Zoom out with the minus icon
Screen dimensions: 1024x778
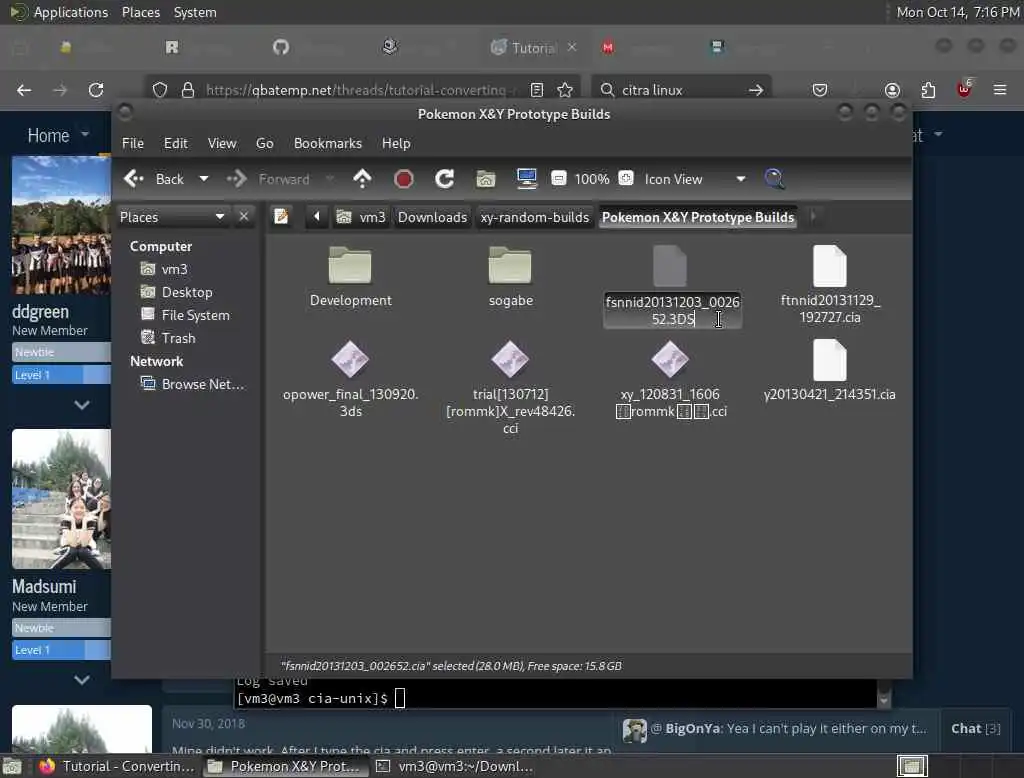click(x=558, y=178)
